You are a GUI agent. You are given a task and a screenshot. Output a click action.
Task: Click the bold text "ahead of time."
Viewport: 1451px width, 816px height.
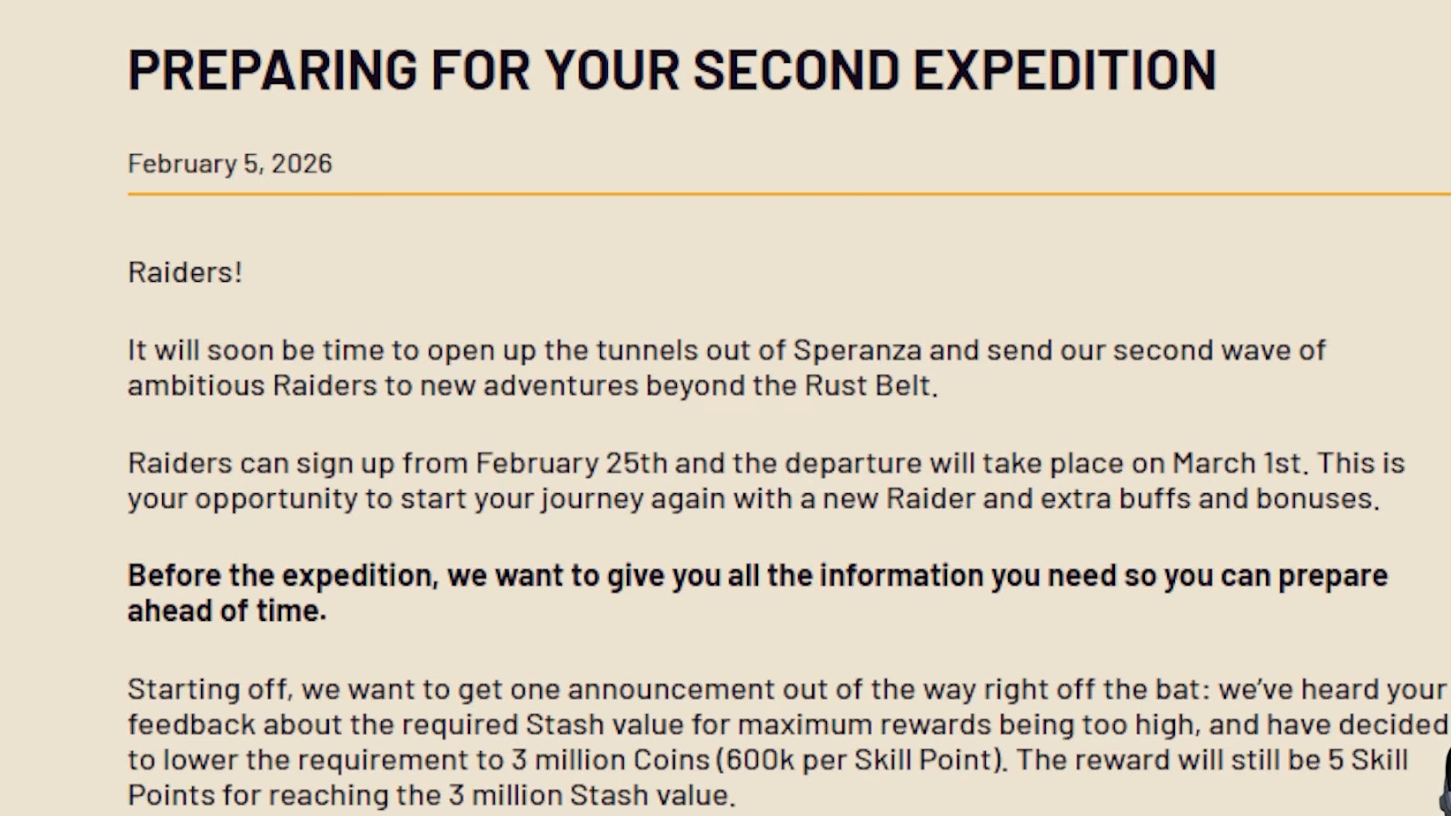(227, 610)
